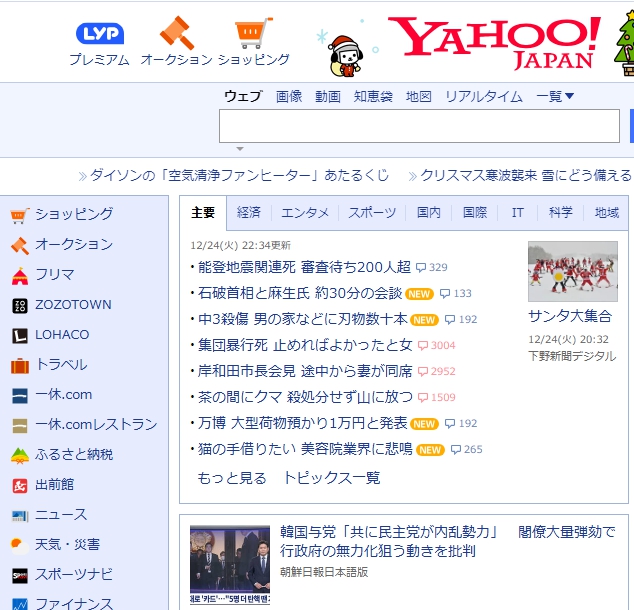Switch to the 経済 news tab
Image resolution: width=634 pixels, height=610 pixels.
pyautogui.click(x=249, y=213)
